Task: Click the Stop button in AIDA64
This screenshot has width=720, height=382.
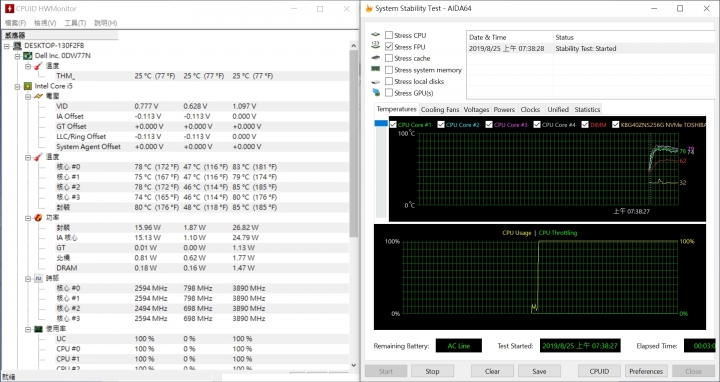Action: pos(432,371)
